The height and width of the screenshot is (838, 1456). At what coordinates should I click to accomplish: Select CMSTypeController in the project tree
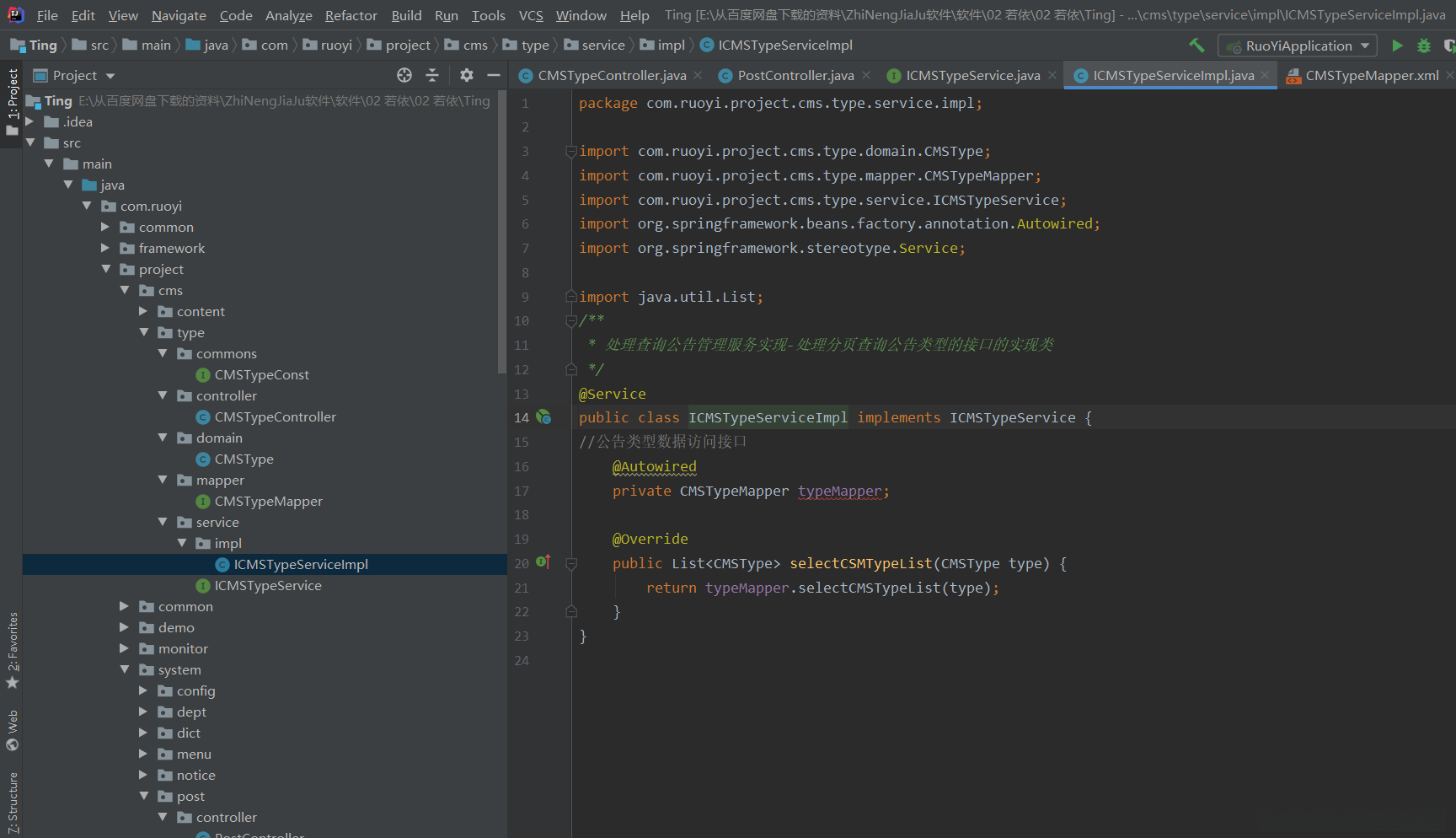(275, 417)
